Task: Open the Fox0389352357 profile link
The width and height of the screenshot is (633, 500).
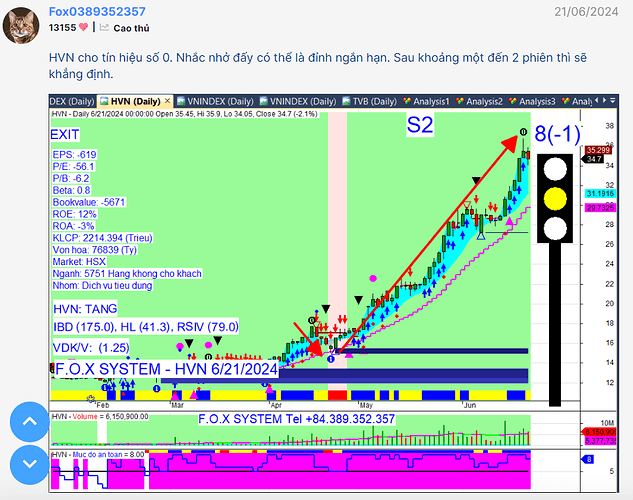Action: [97, 11]
